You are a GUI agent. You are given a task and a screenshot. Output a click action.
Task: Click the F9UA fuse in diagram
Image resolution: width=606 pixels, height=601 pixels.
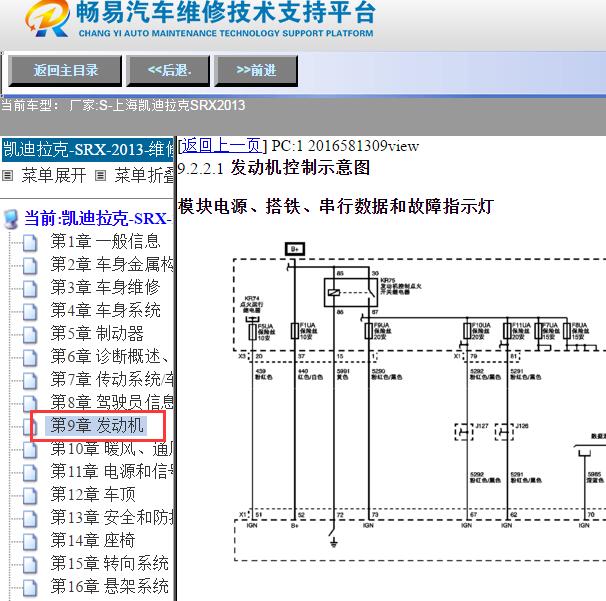click(x=369, y=331)
